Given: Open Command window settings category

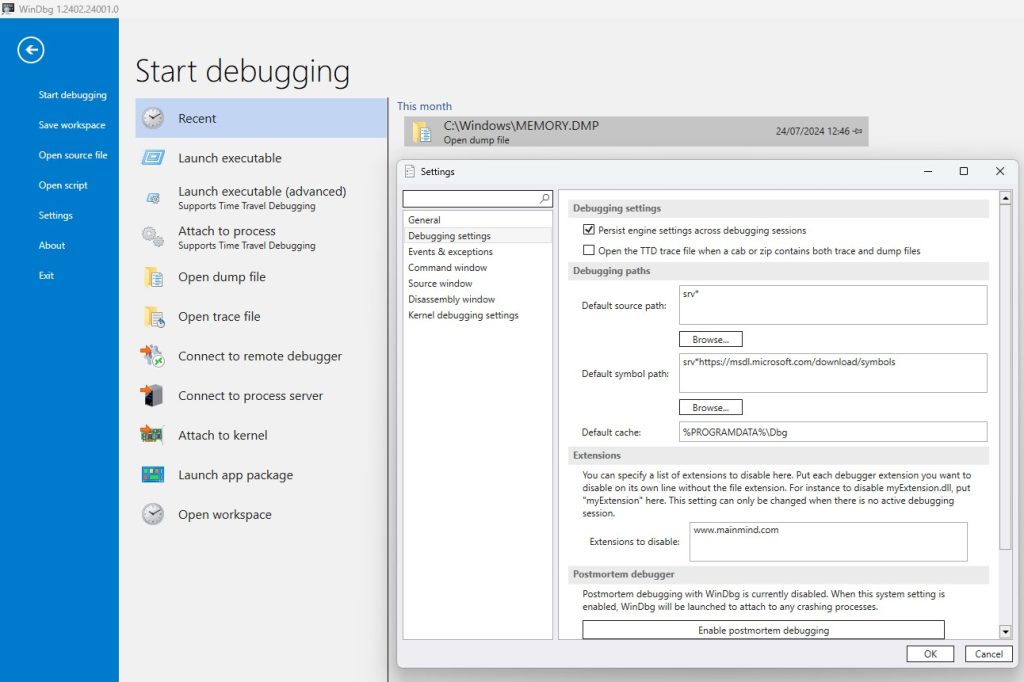Looking at the screenshot, I should click(x=477, y=267).
